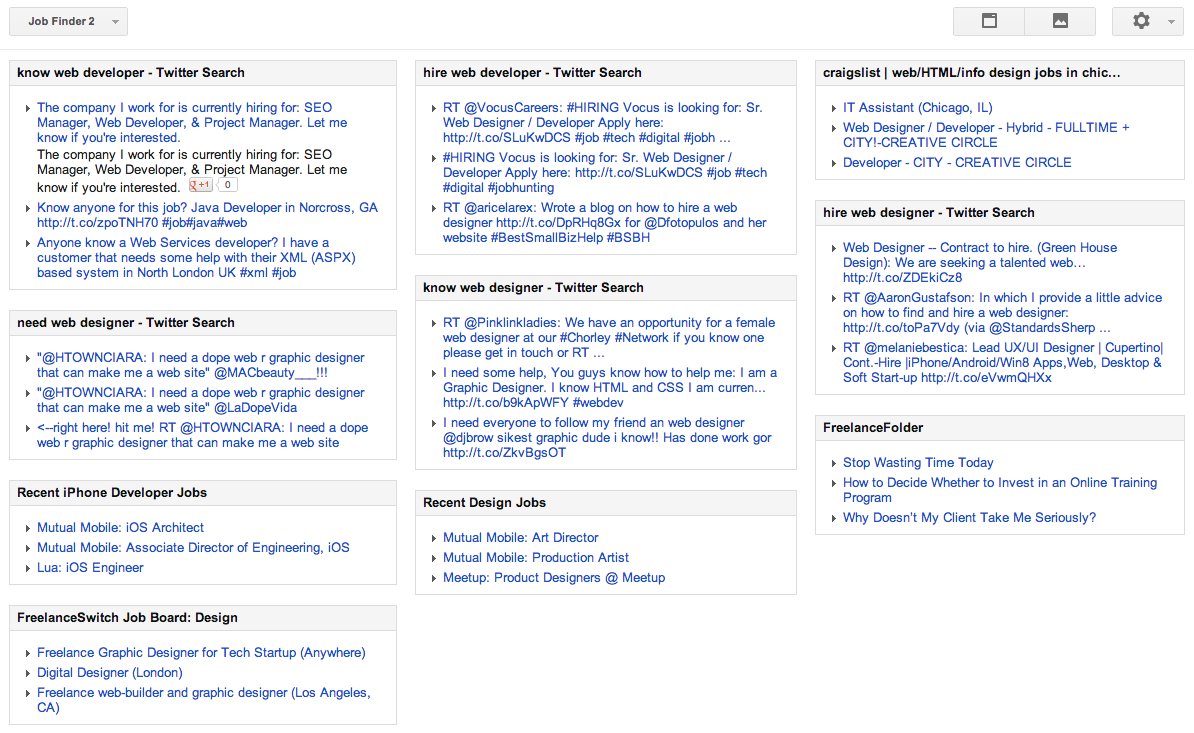This screenshot has height=733, width=1194.
Task: Open 'Developer - CITY - CREATIVE CIRCLE' link
Action: 957,162
